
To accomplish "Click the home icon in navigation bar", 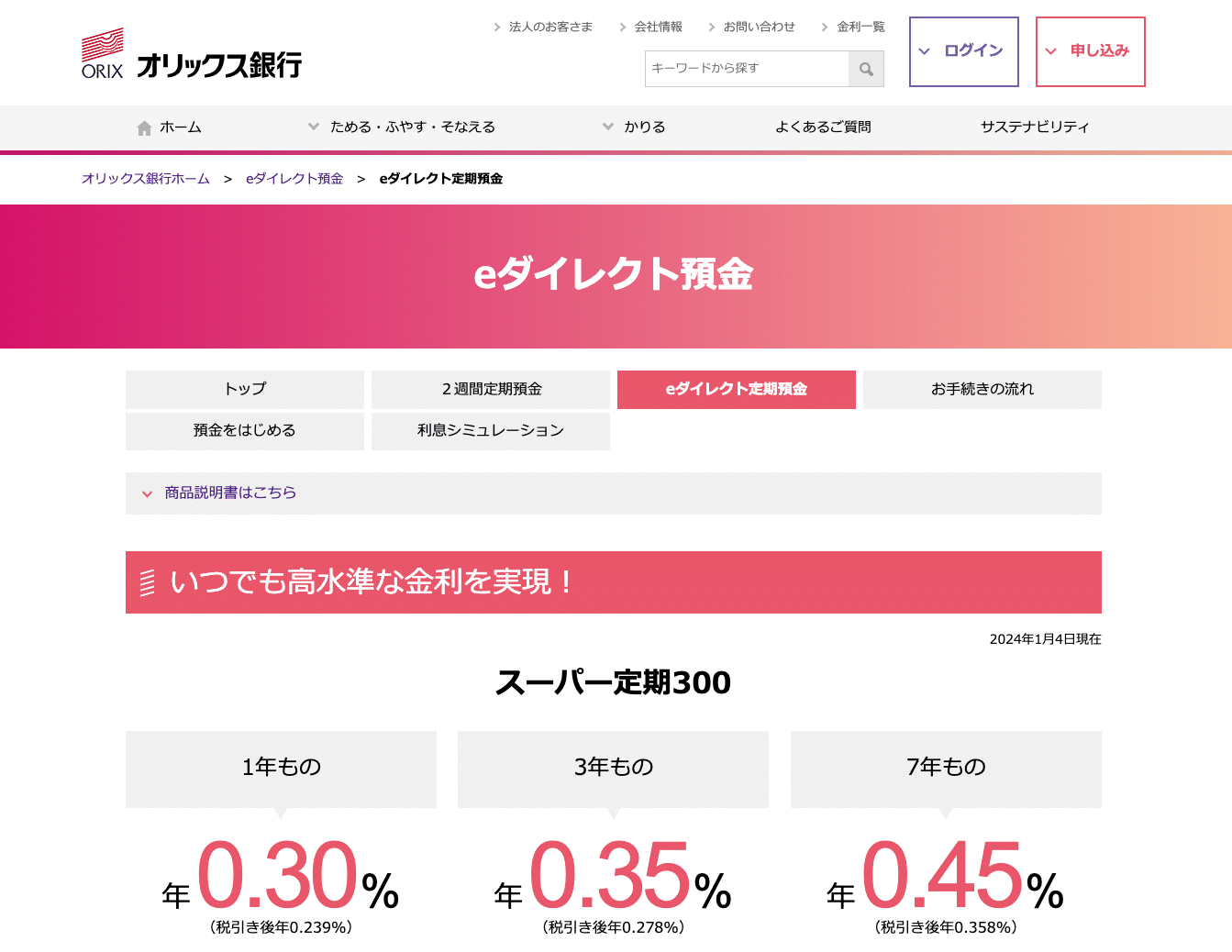I will pyautogui.click(x=144, y=127).
